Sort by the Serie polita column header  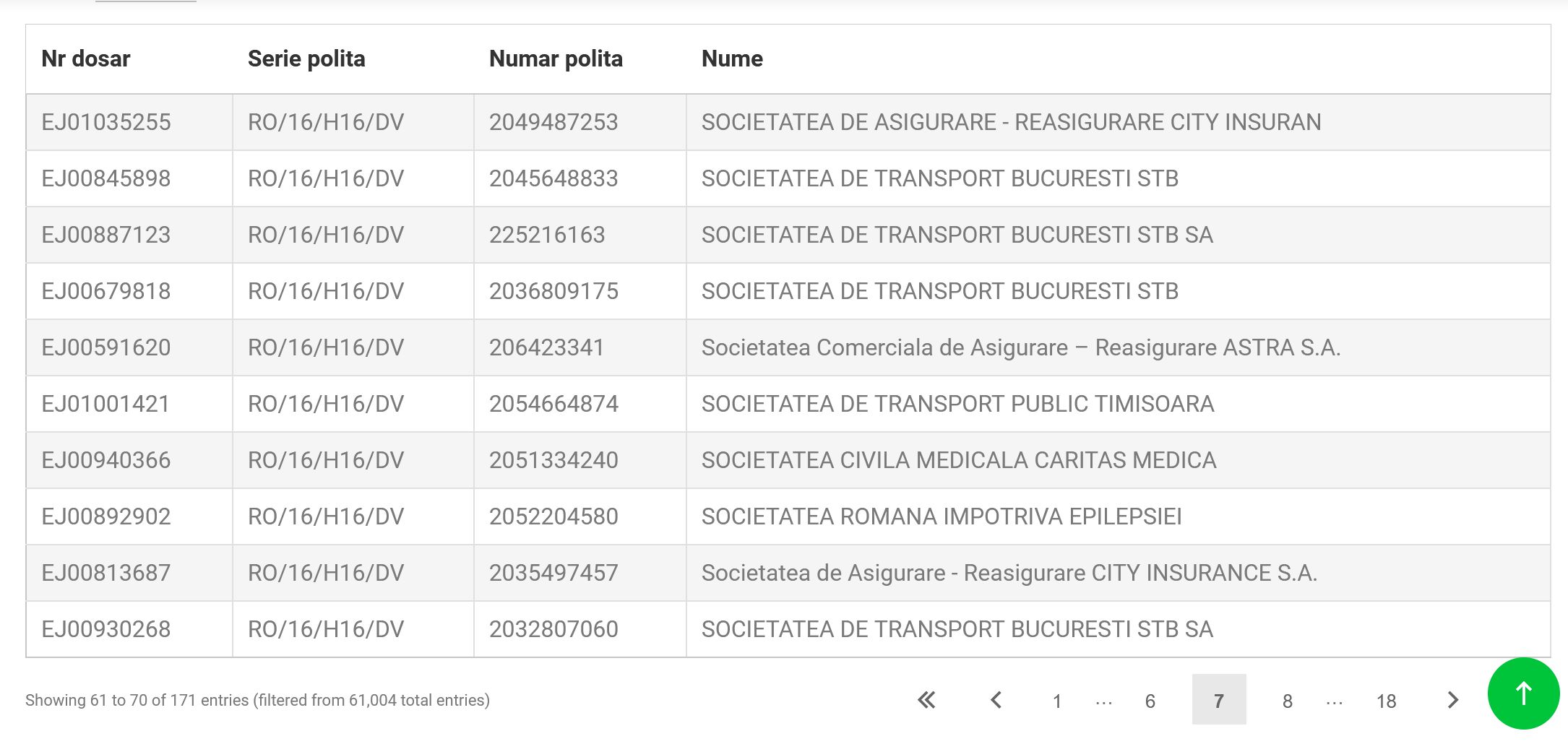tap(306, 59)
